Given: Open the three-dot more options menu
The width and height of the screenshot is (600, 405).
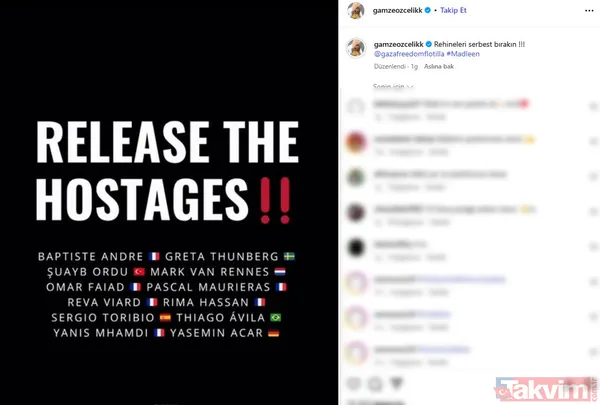Looking at the screenshot, I should pyautogui.click(x=589, y=11).
